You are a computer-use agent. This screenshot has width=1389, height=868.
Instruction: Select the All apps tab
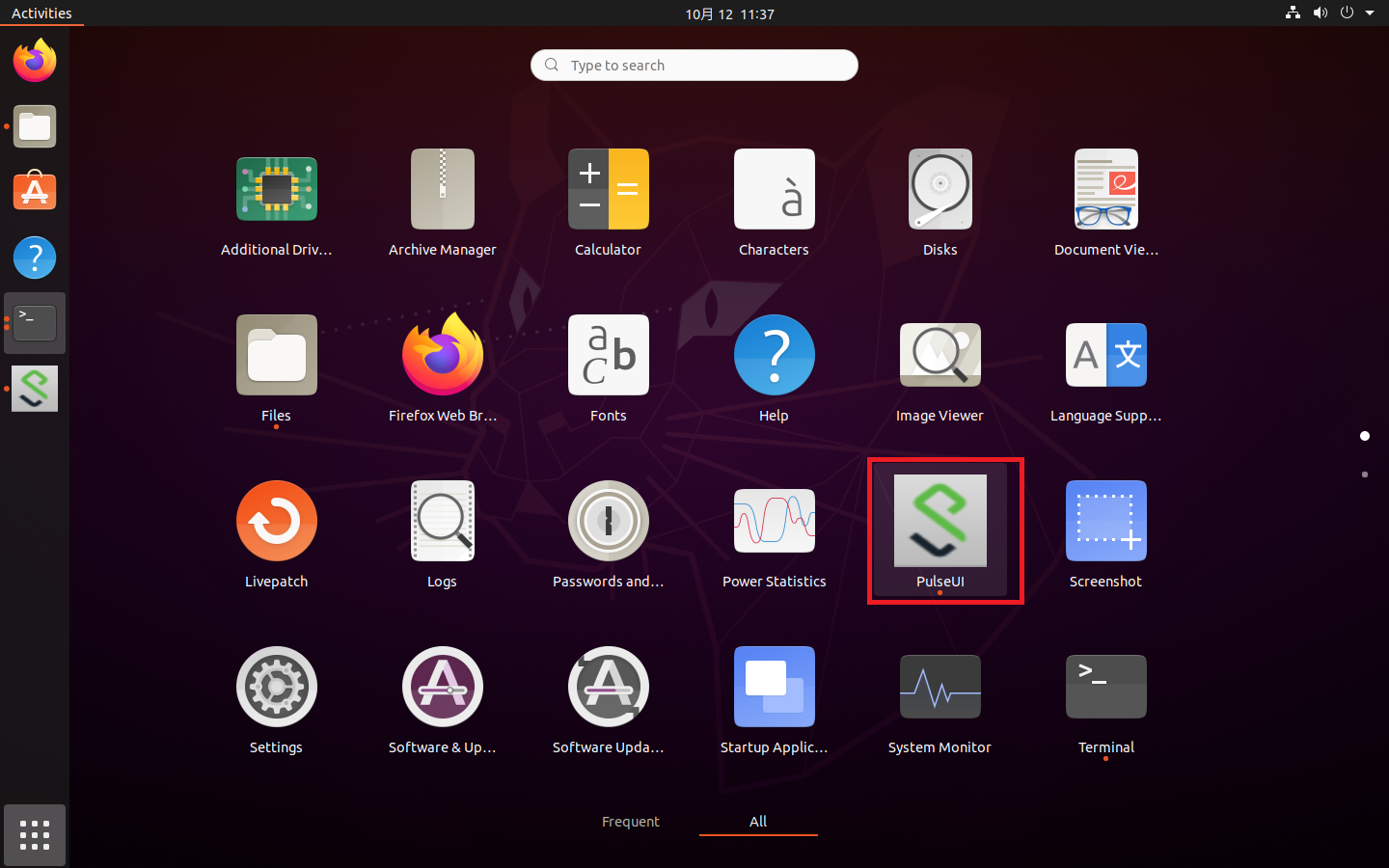coord(758,822)
